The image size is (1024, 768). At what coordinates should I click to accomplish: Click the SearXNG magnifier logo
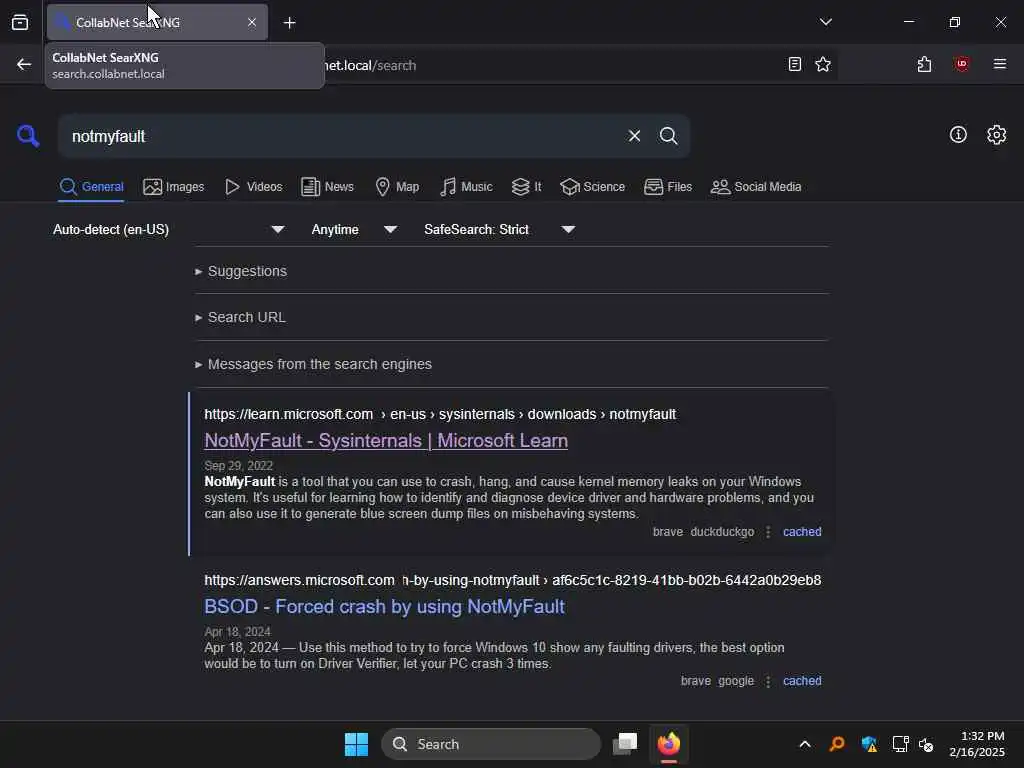coord(27,136)
